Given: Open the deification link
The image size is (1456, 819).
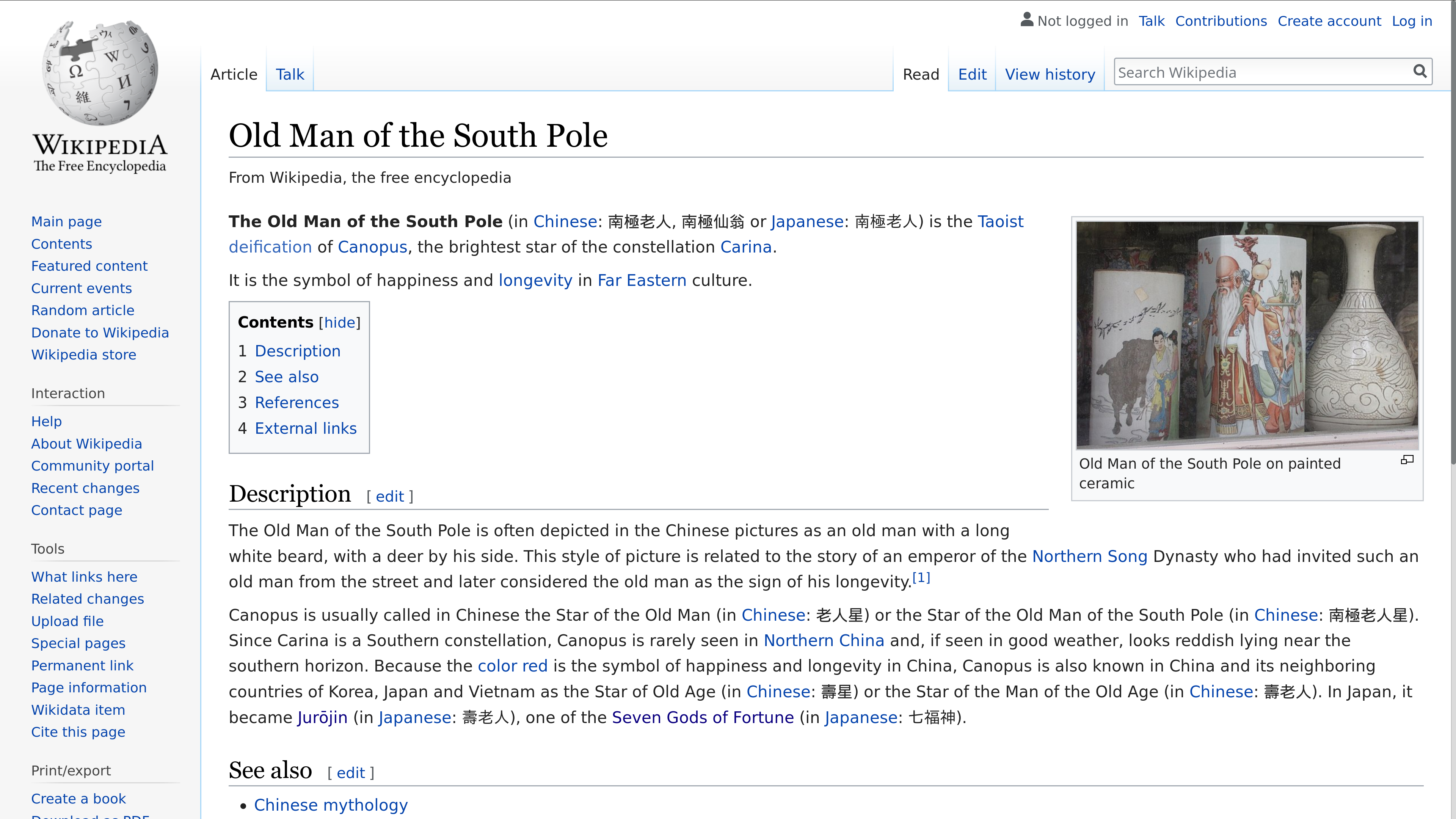Looking at the screenshot, I should tap(270, 247).
